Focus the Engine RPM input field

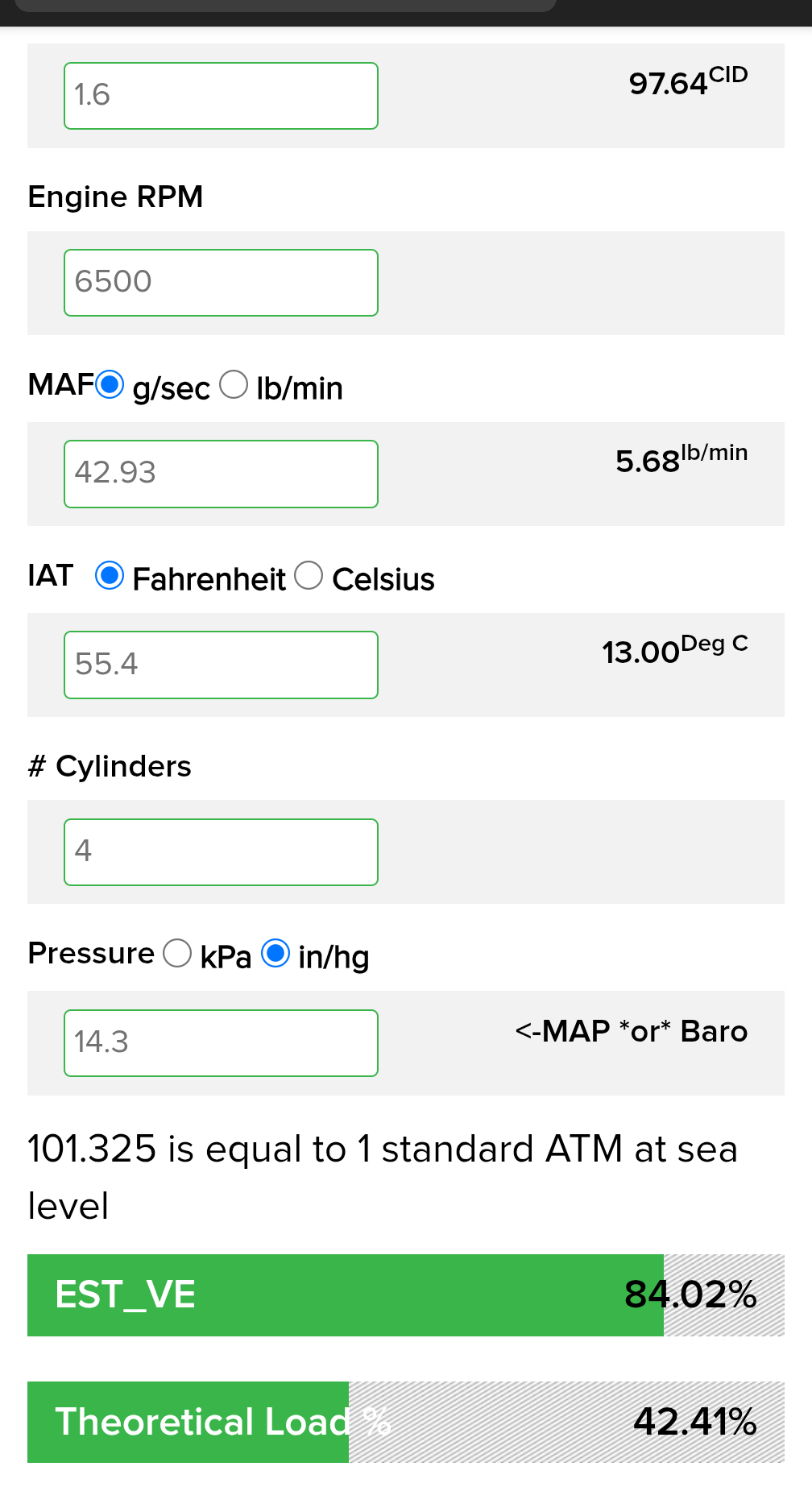click(221, 283)
